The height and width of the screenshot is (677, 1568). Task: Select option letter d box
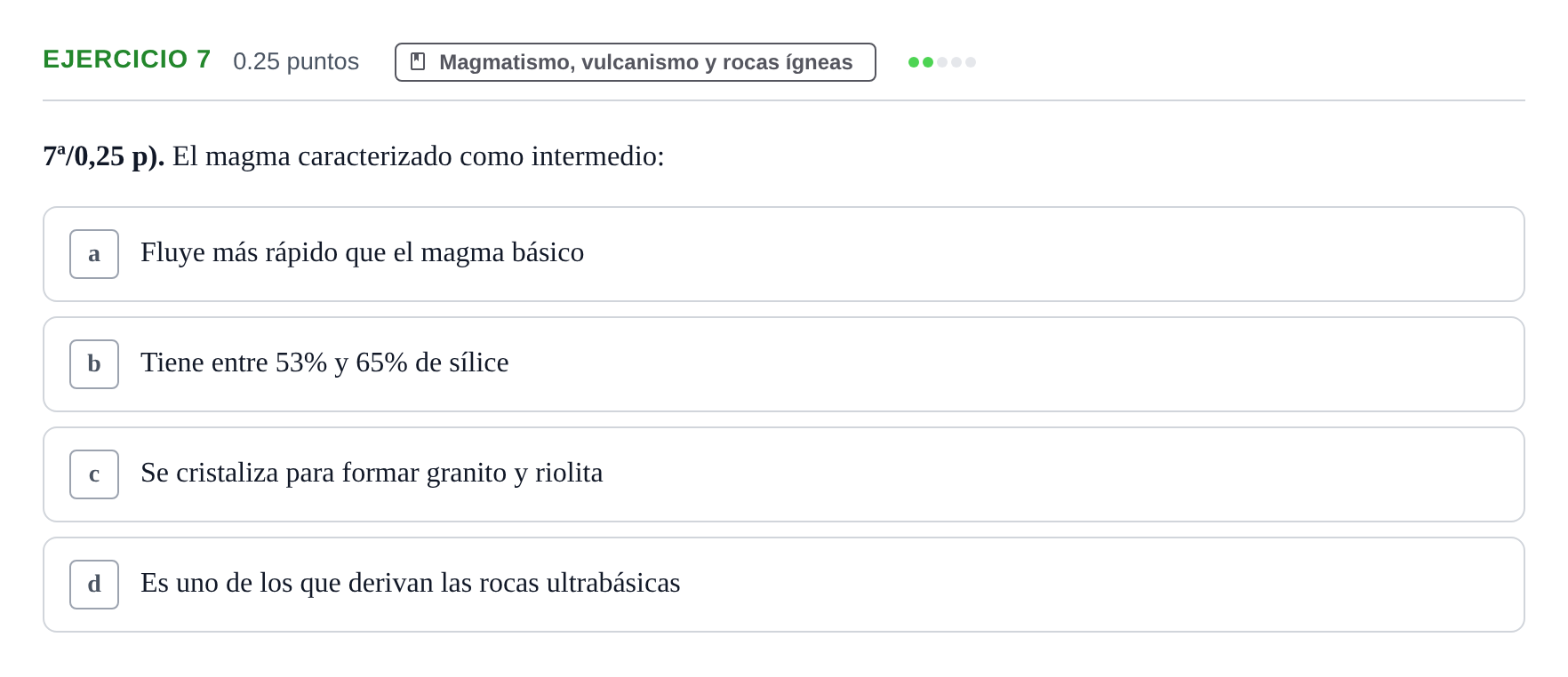pyautogui.click(x=94, y=585)
